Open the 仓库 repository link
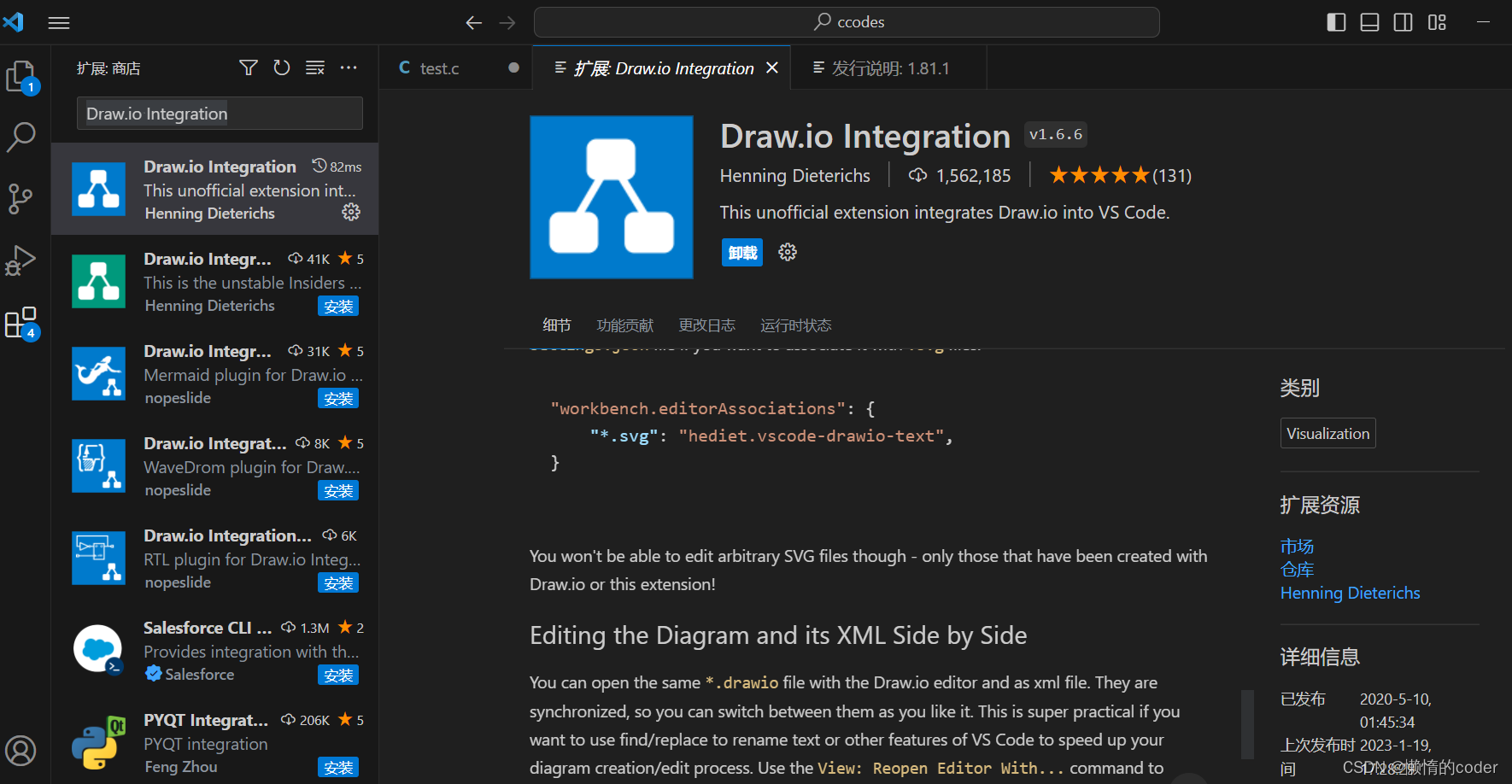This screenshot has width=1512, height=784. 1297,570
